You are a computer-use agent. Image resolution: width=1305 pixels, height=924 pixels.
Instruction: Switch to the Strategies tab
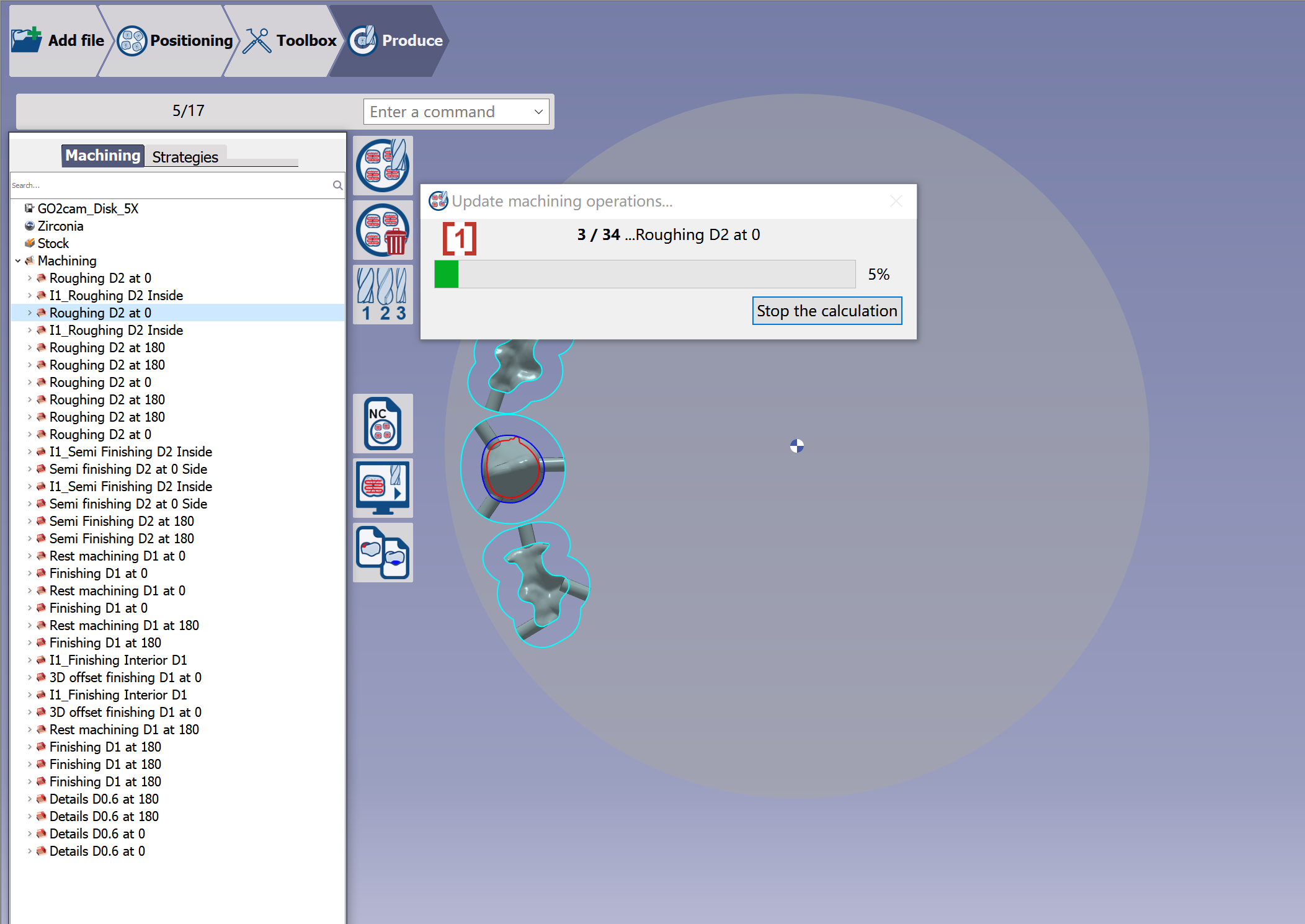185,157
